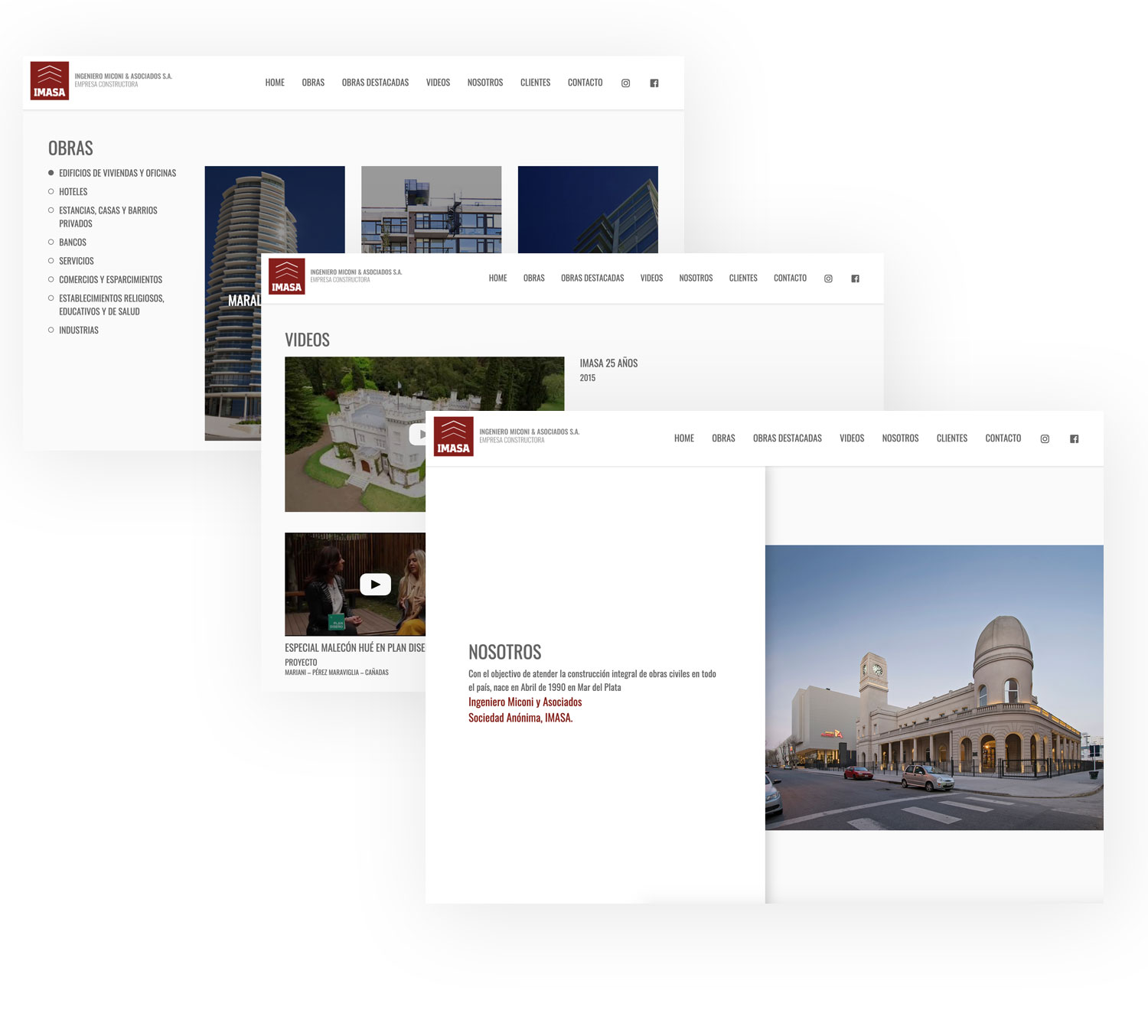Select the Hoteles category bullet
The height and width of the screenshot is (1036, 1148).
(x=51, y=192)
